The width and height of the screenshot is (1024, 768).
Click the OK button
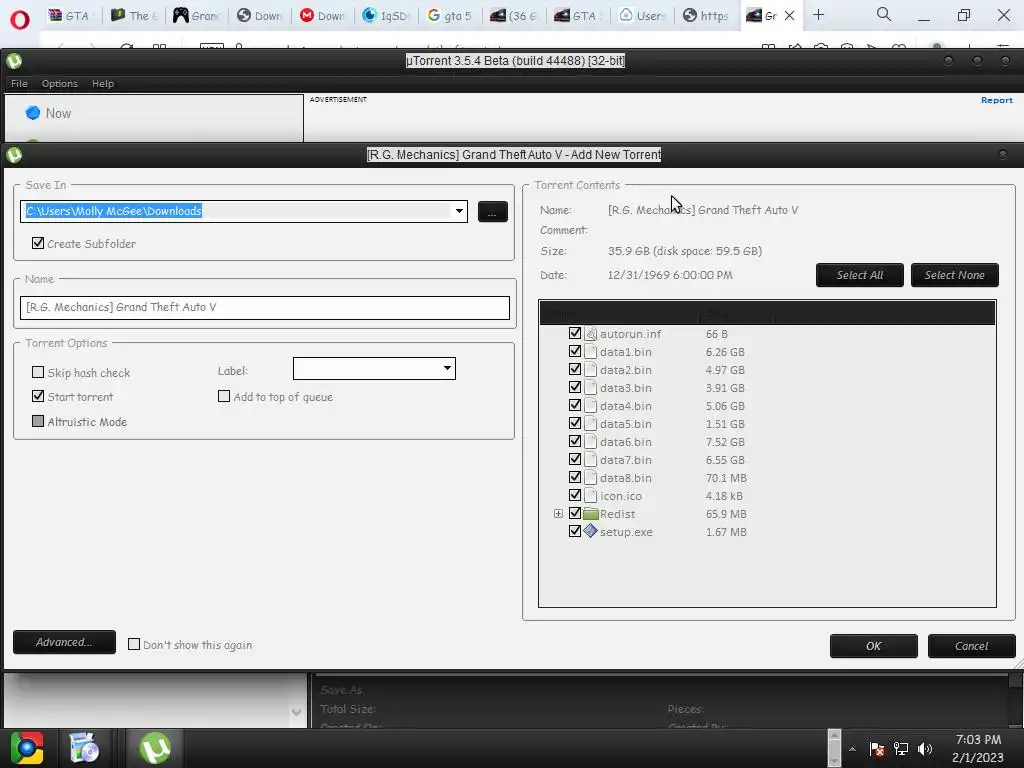coord(873,646)
